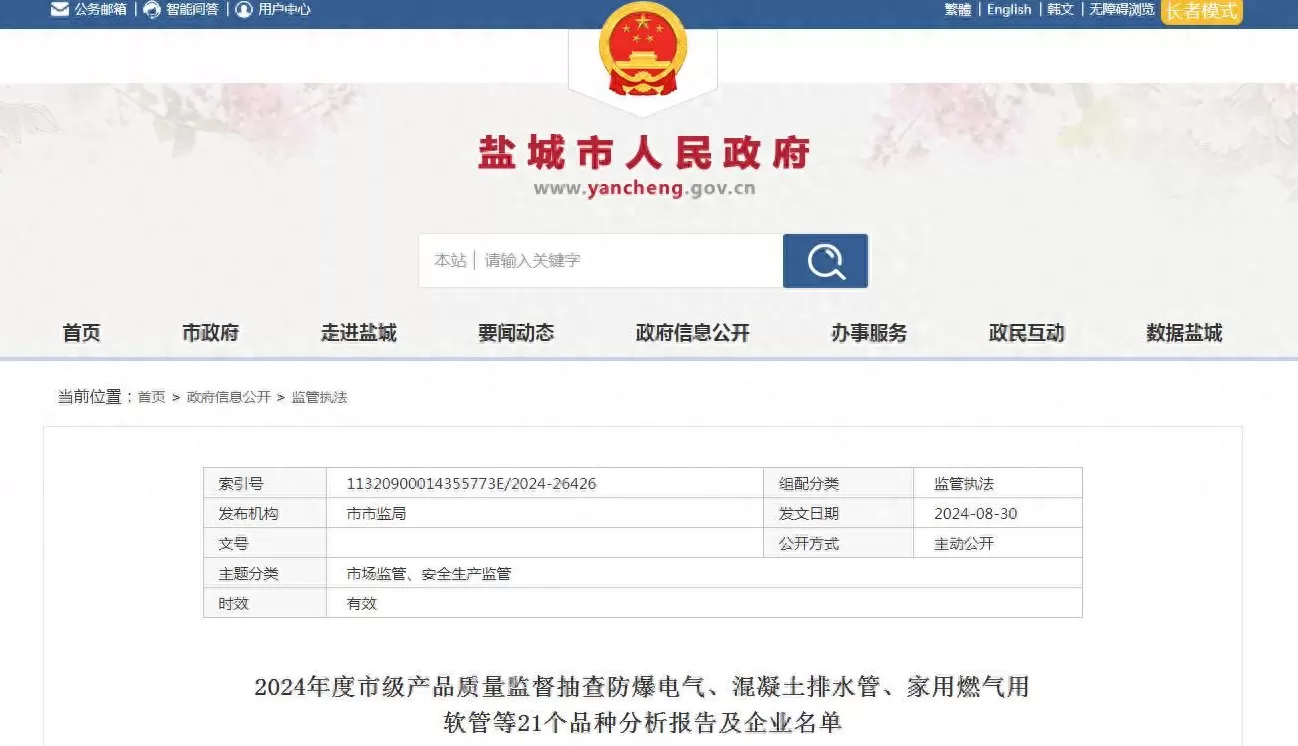Open 数据盐城 data section

(1184, 333)
